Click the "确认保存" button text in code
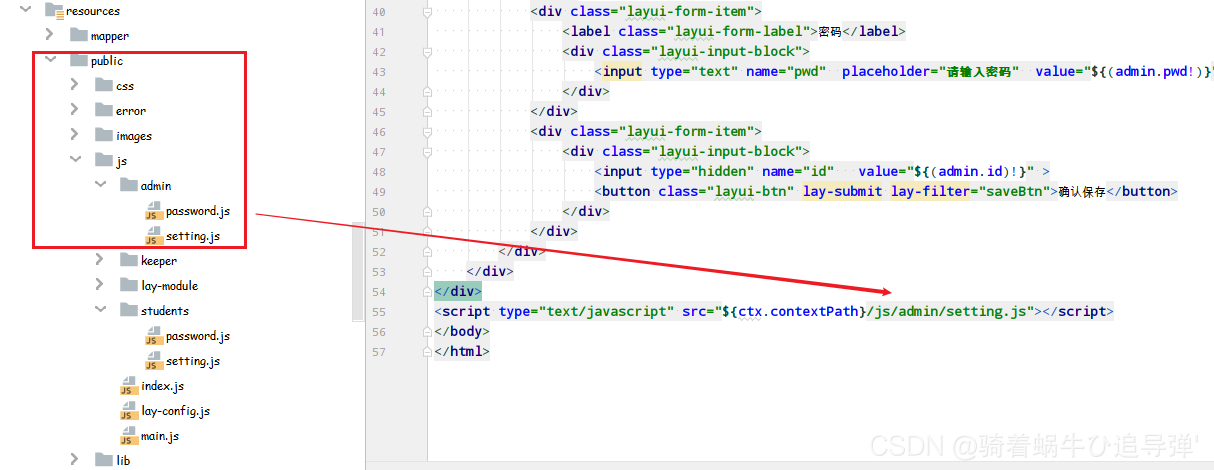 click(1082, 192)
